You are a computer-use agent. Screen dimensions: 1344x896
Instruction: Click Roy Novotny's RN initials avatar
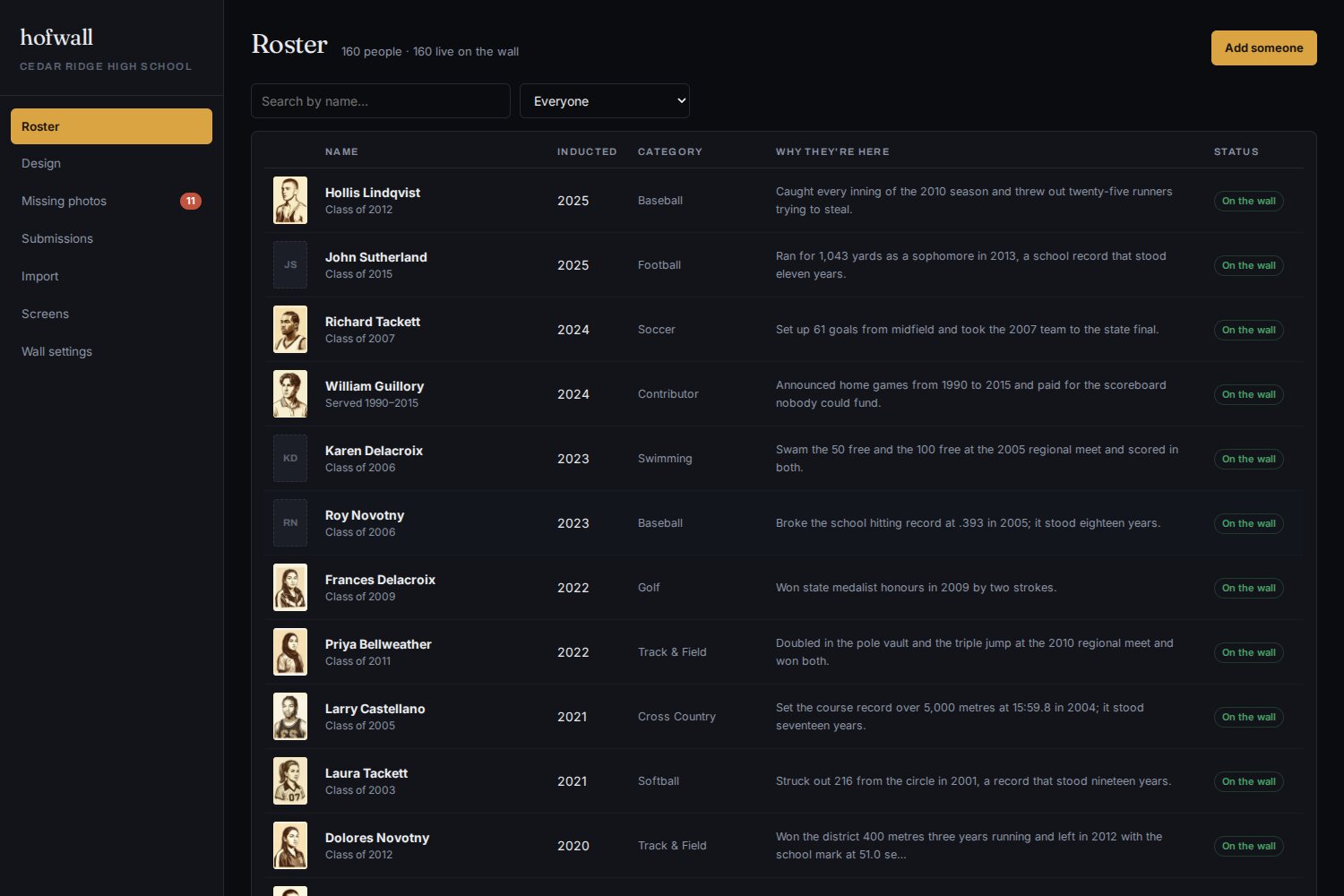tap(290, 523)
